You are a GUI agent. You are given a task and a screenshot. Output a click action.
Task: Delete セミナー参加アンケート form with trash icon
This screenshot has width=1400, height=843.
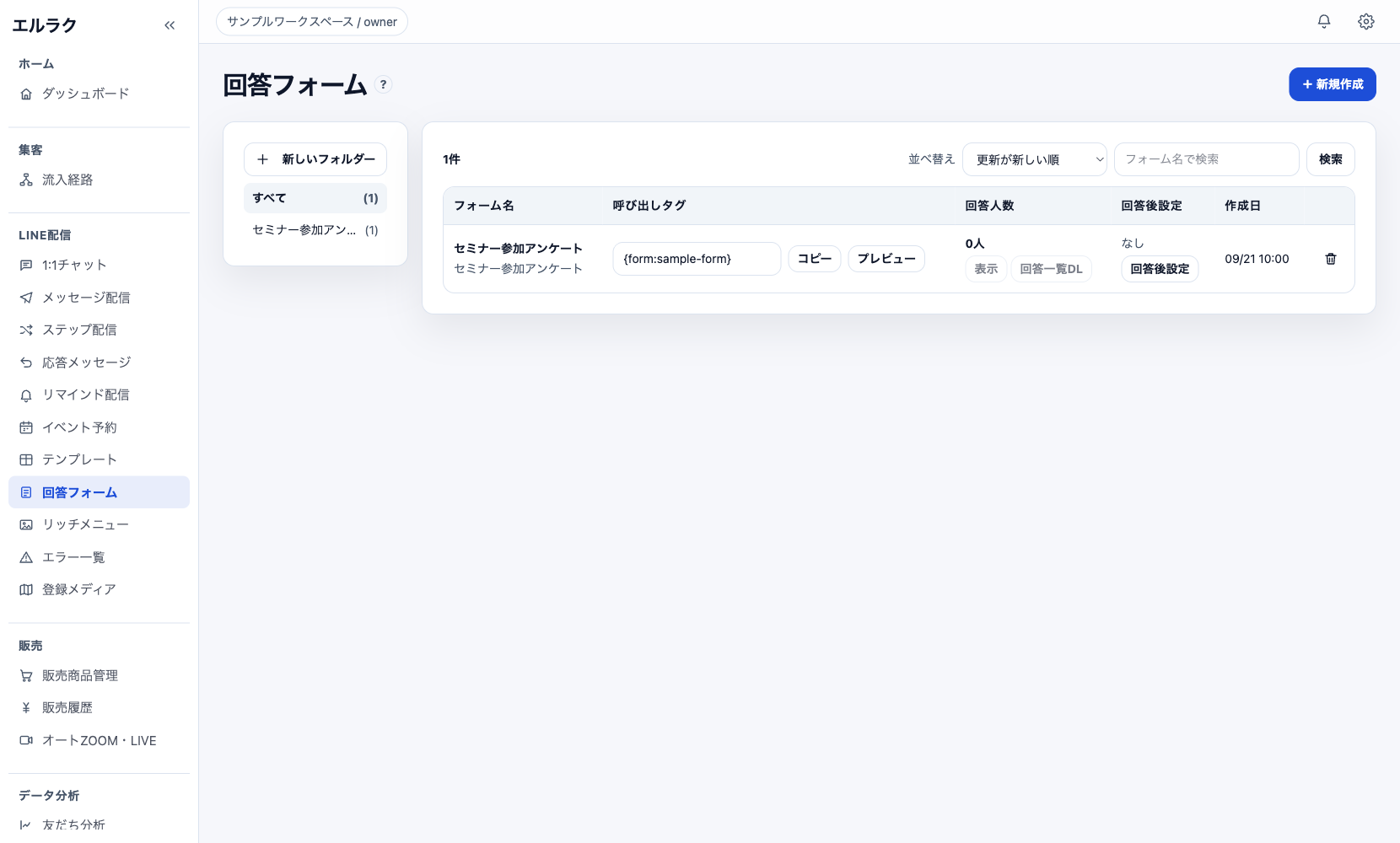click(x=1331, y=259)
